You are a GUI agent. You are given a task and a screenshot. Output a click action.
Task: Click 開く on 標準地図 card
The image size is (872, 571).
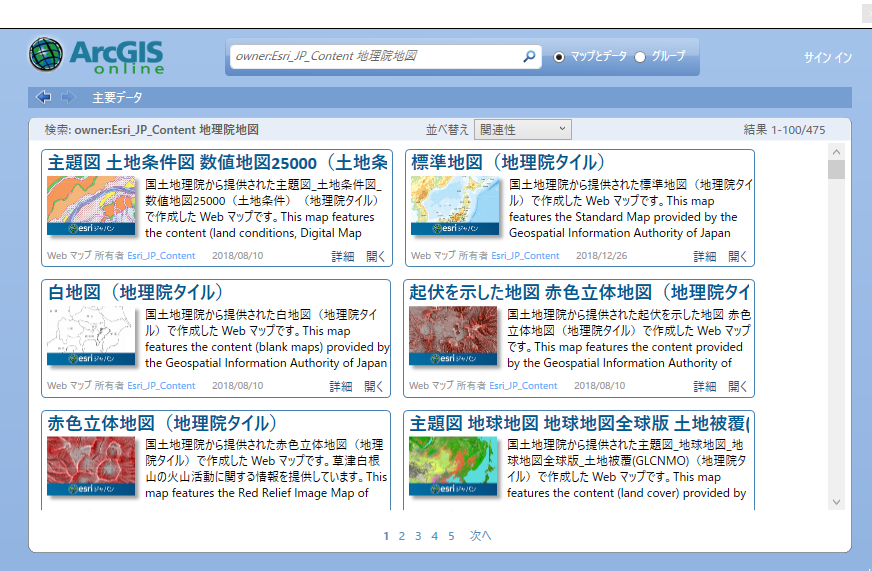(x=737, y=256)
